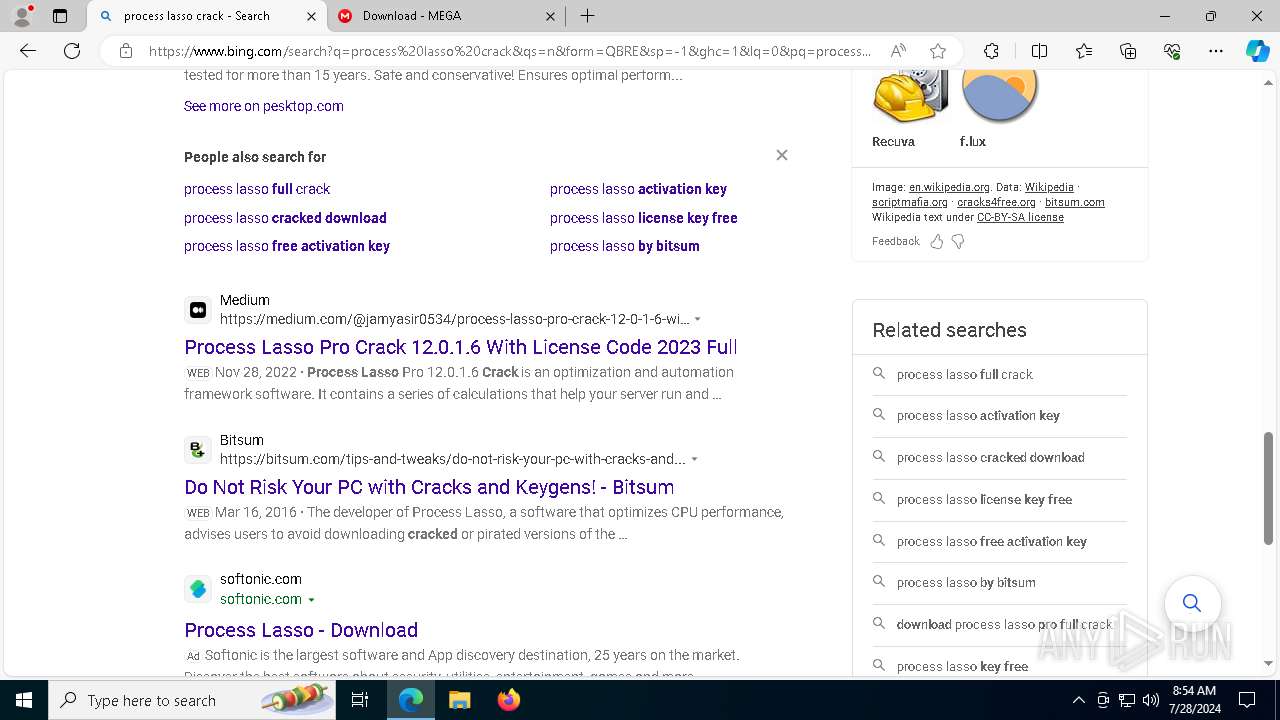The height and width of the screenshot is (720, 1280).
Task: Click the taskbar search box
Action: tap(192, 700)
